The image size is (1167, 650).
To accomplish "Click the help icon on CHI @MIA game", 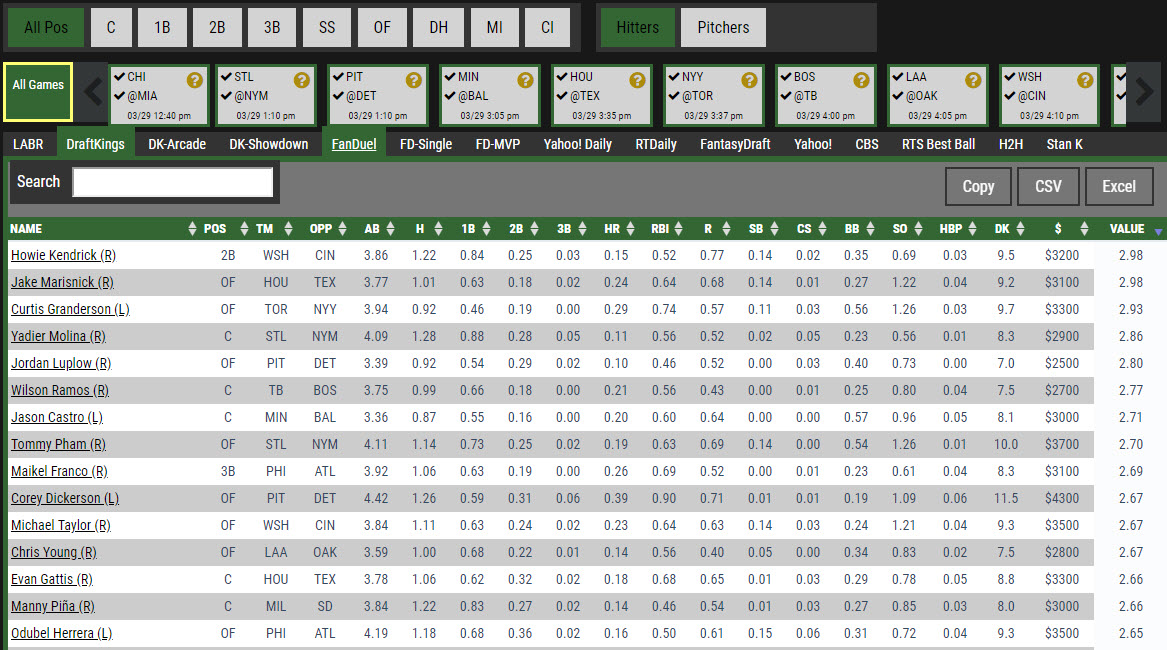I will pyautogui.click(x=190, y=80).
